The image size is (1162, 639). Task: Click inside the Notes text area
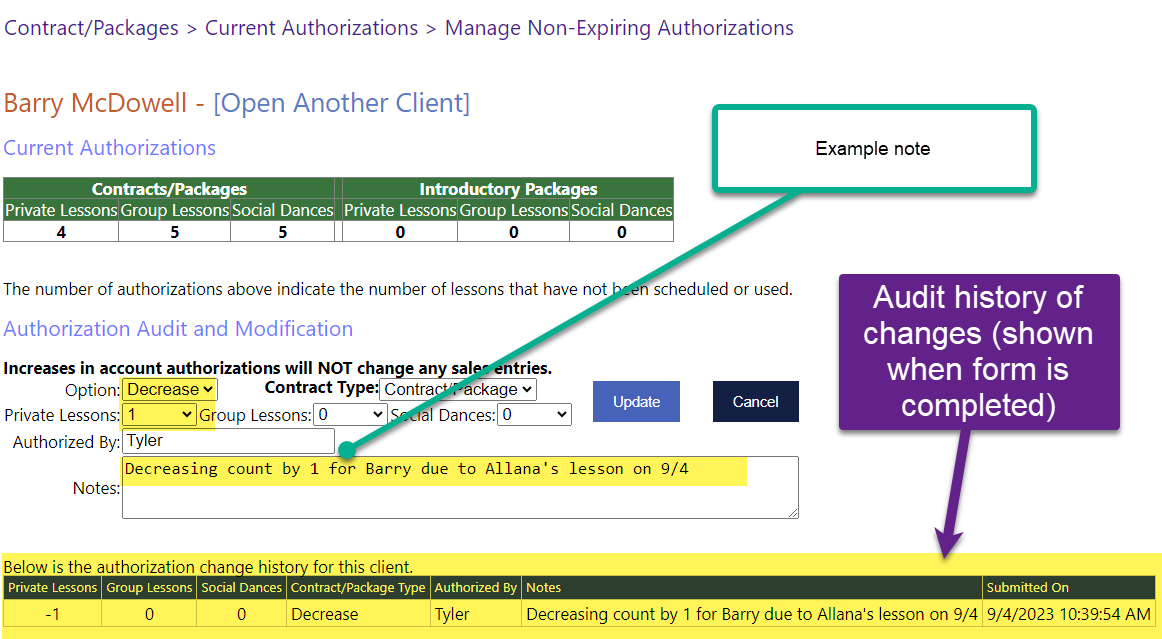(x=460, y=488)
